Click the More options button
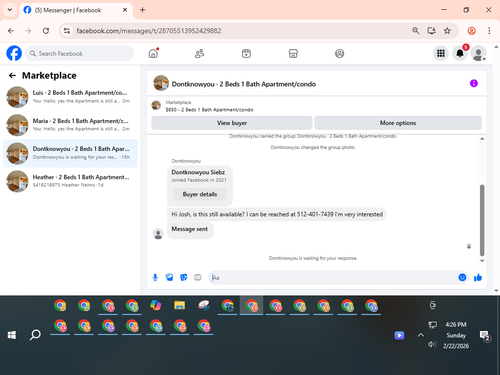The image size is (500, 375). click(x=398, y=123)
